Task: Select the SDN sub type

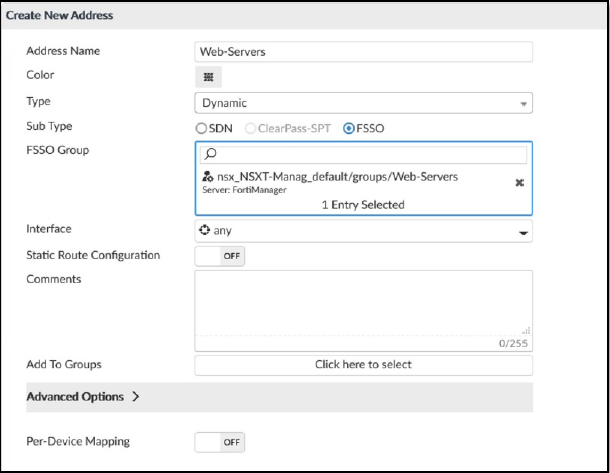Action: (201, 128)
